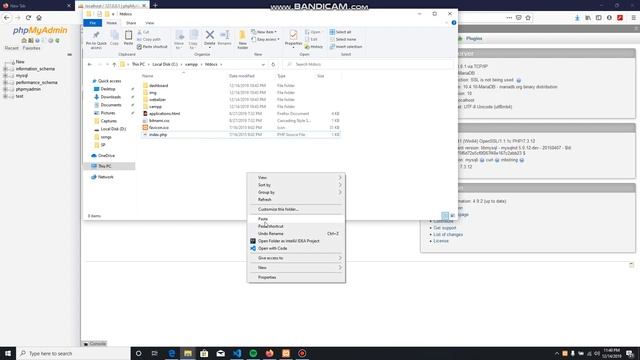Switch to the View ribbon tab
This screenshot has width=640, height=360.
150,23
